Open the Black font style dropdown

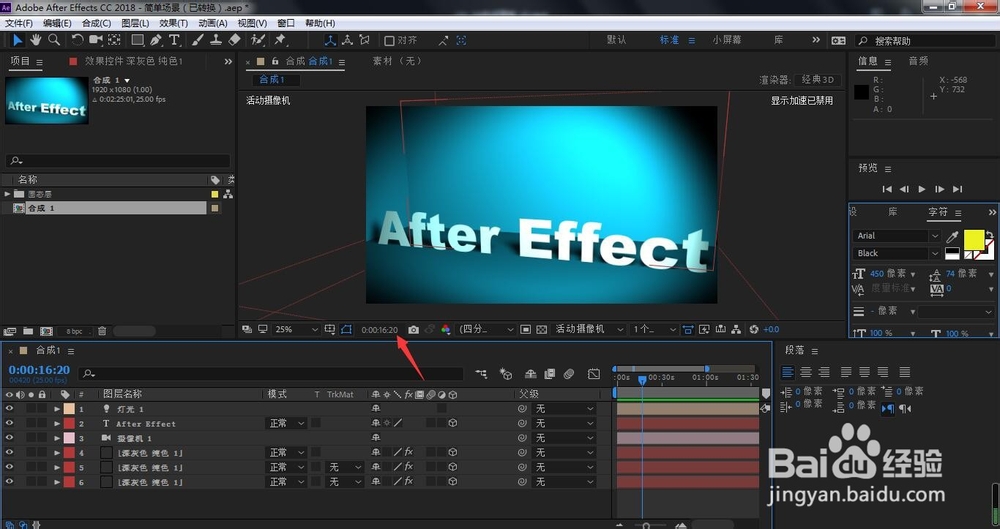896,253
